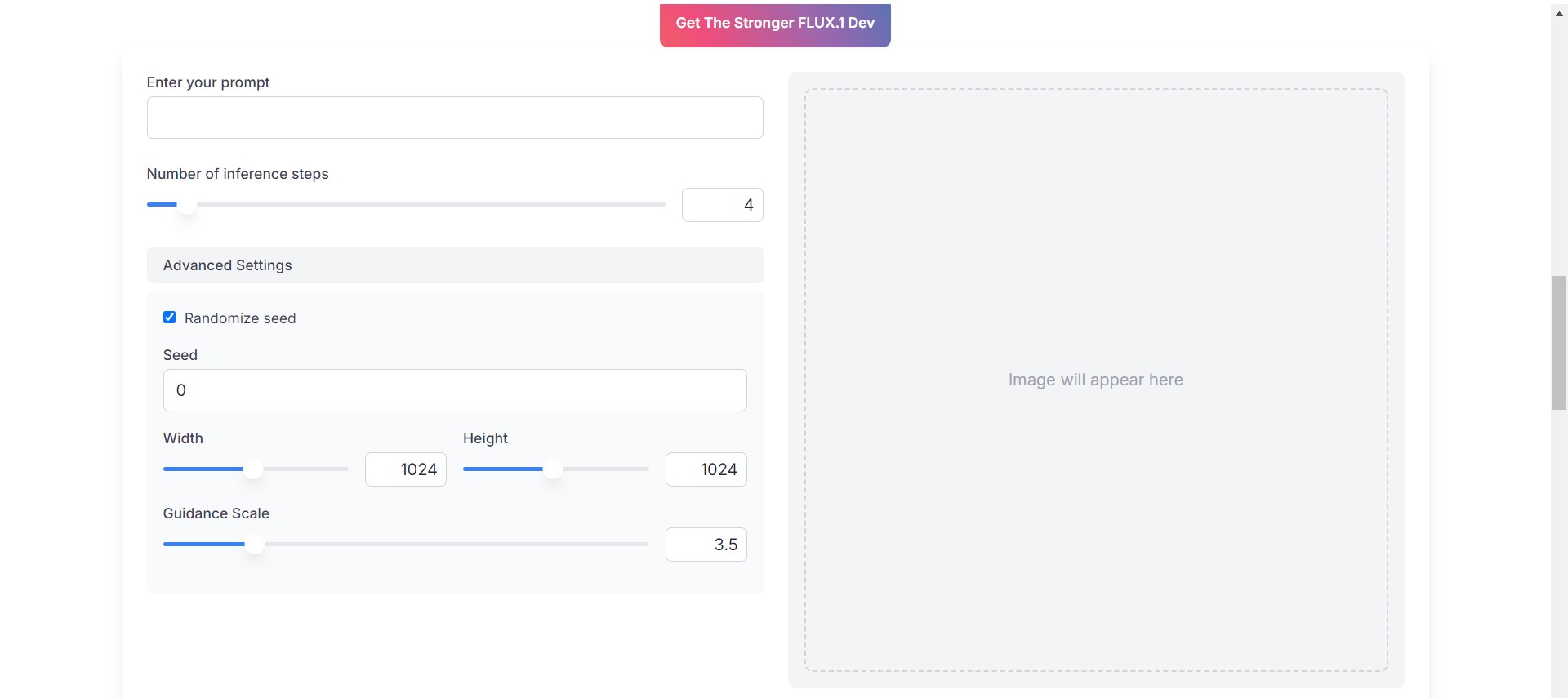This screenshot has width=1568, height=698.
Task: Click the Width slider handle
Action: point(254,469)
